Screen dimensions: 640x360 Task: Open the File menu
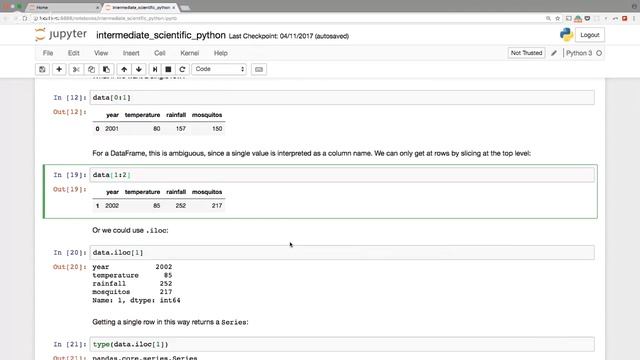(x=48, y=53)
